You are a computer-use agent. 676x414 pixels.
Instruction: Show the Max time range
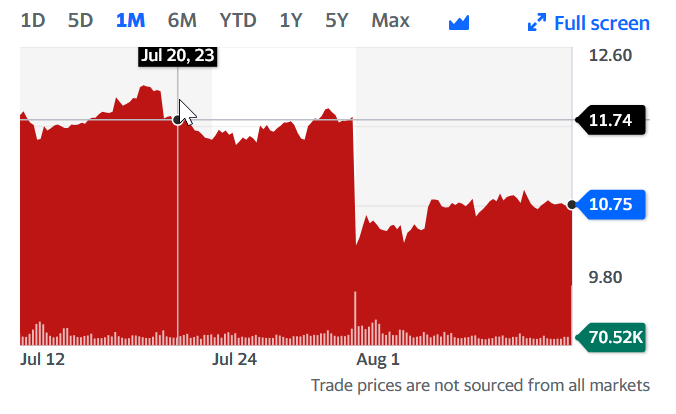coord(390,20)
